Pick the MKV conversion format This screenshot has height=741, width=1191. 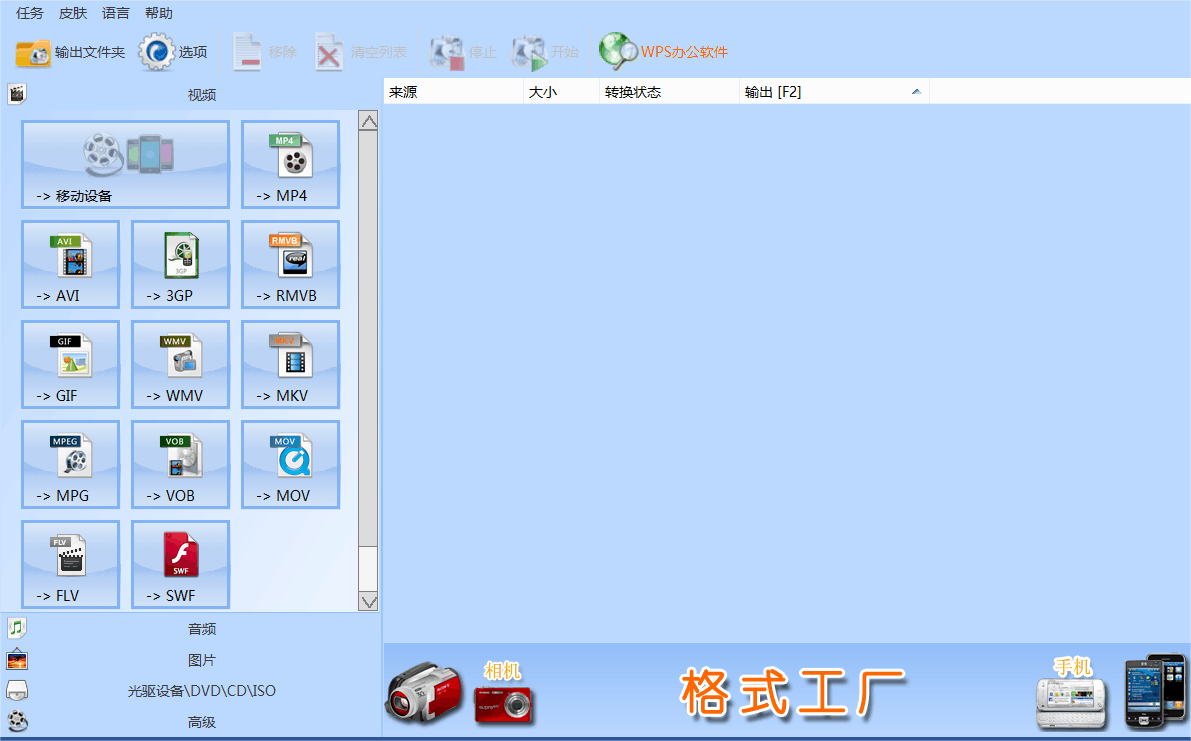pos(290,364)
